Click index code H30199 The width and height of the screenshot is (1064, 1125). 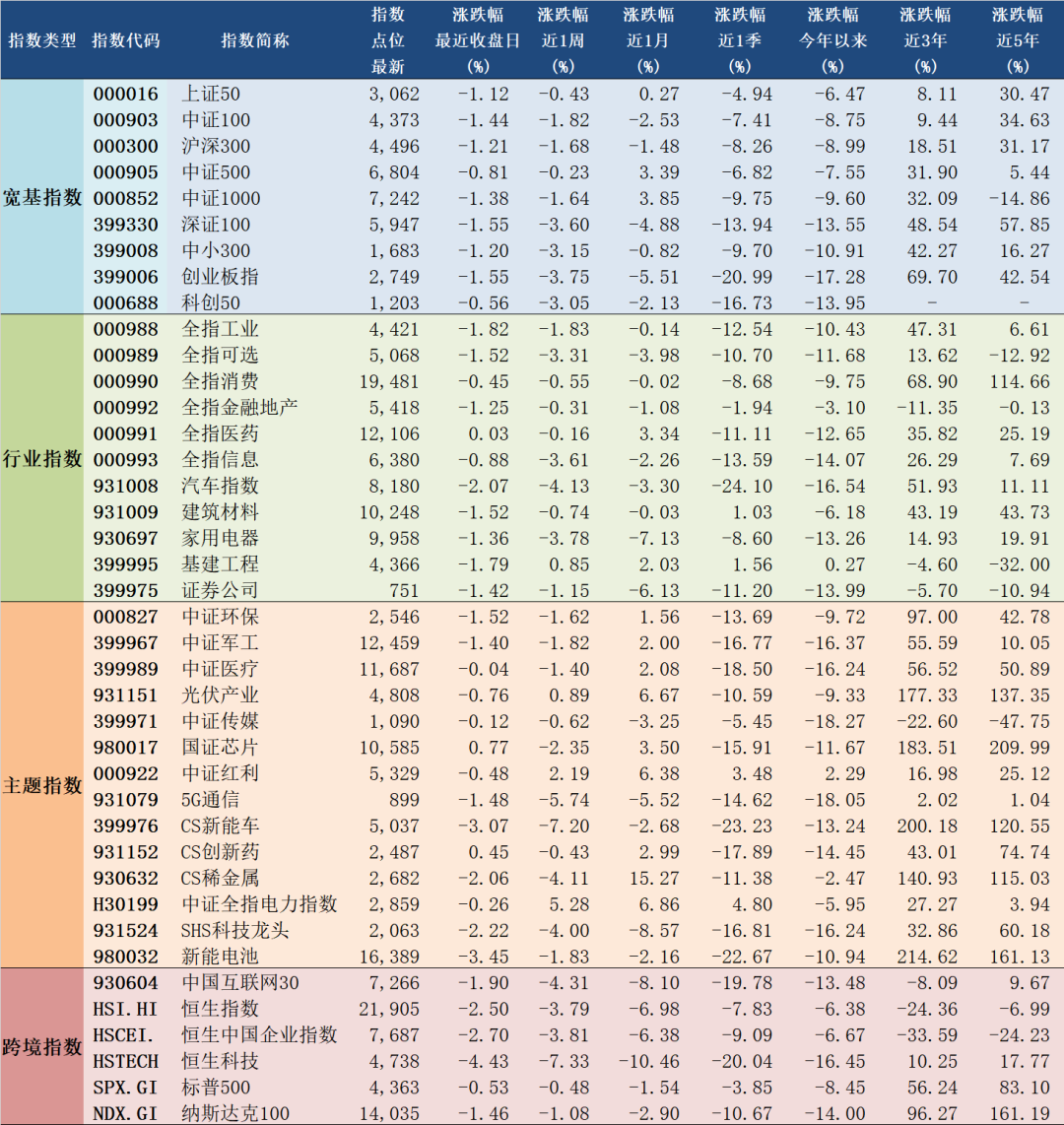125,904
